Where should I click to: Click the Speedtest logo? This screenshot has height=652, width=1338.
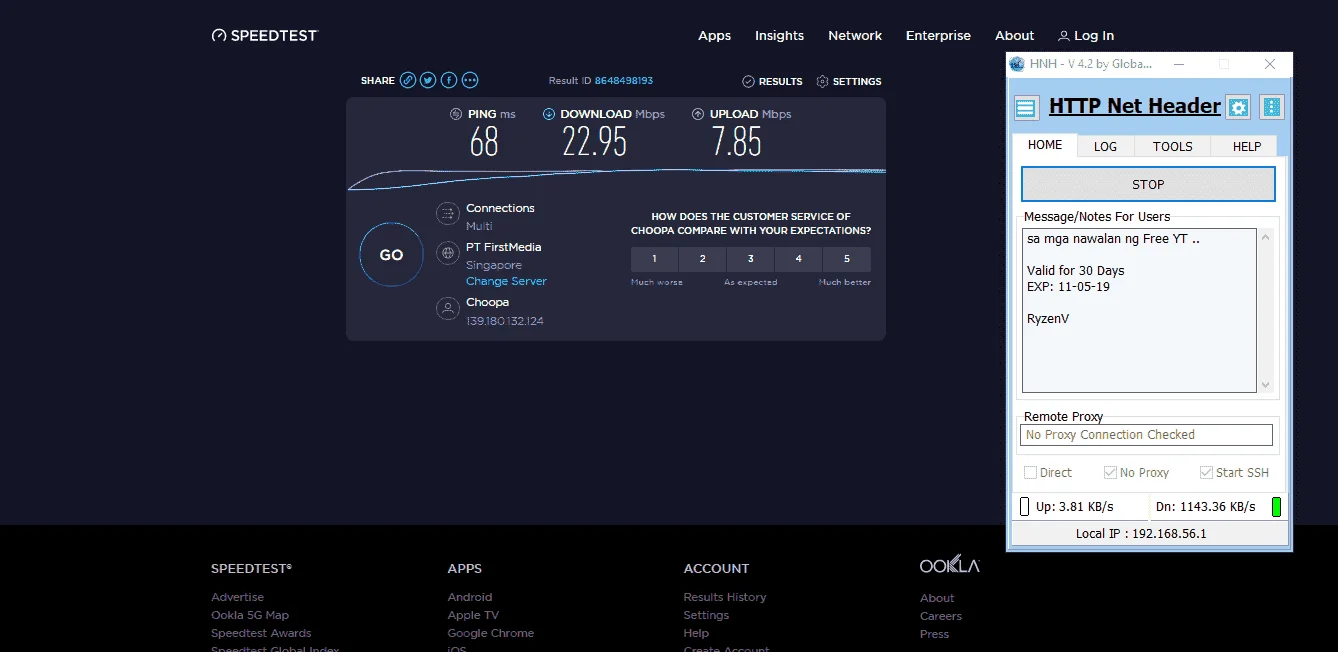[264, 35]
